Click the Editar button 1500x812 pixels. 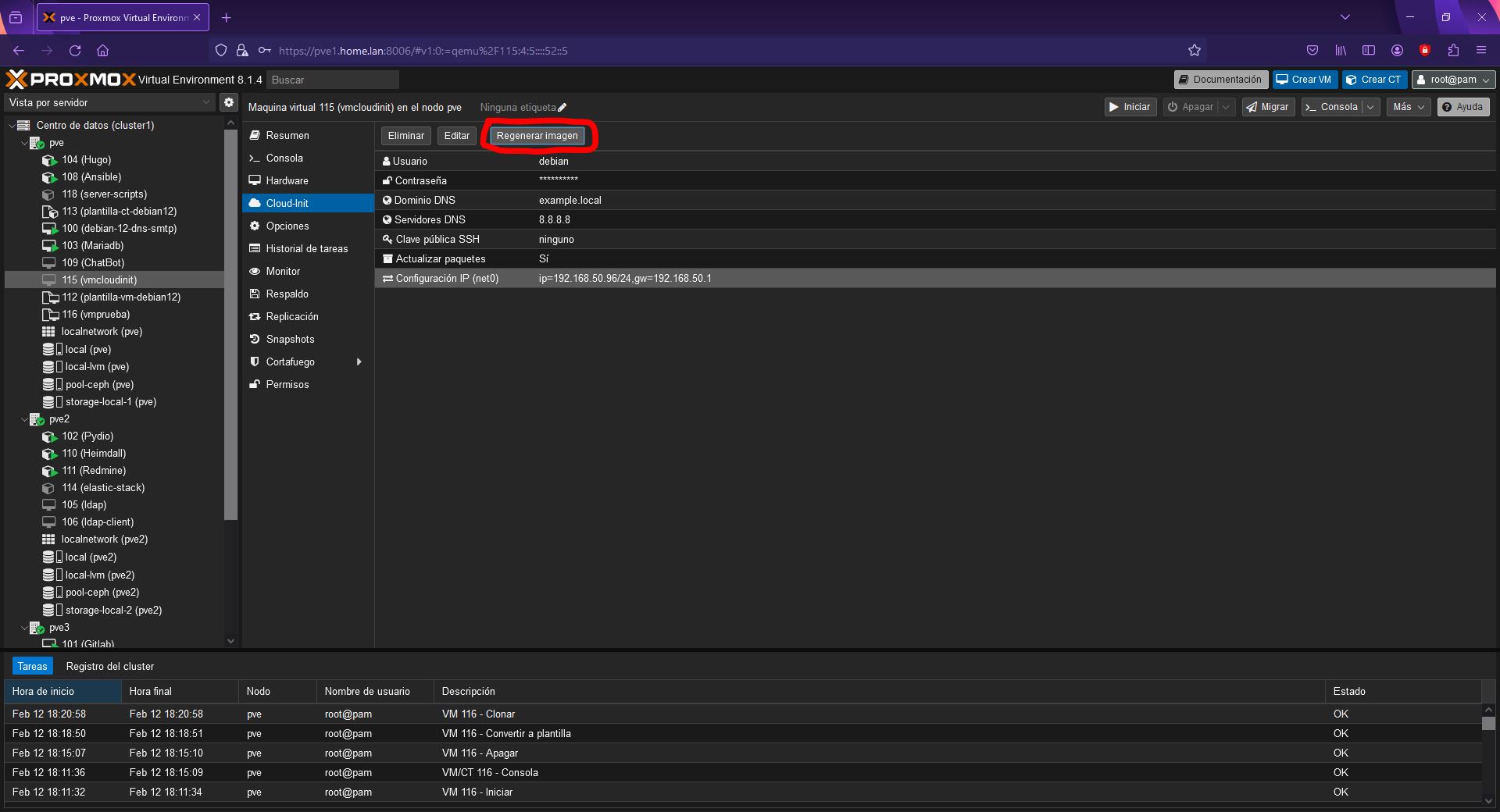pos(457,136)
